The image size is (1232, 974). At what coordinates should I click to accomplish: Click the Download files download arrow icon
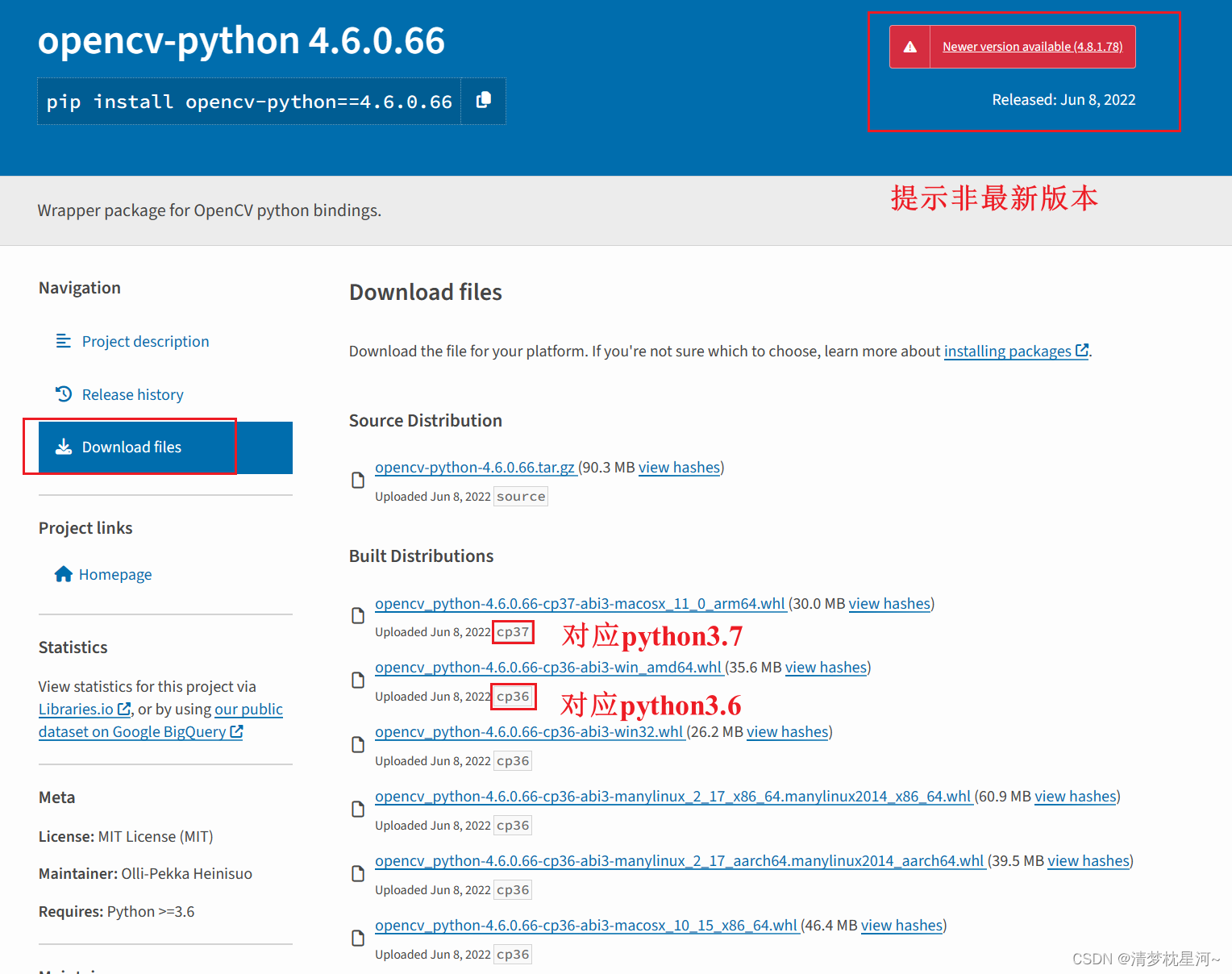point(64,447)
